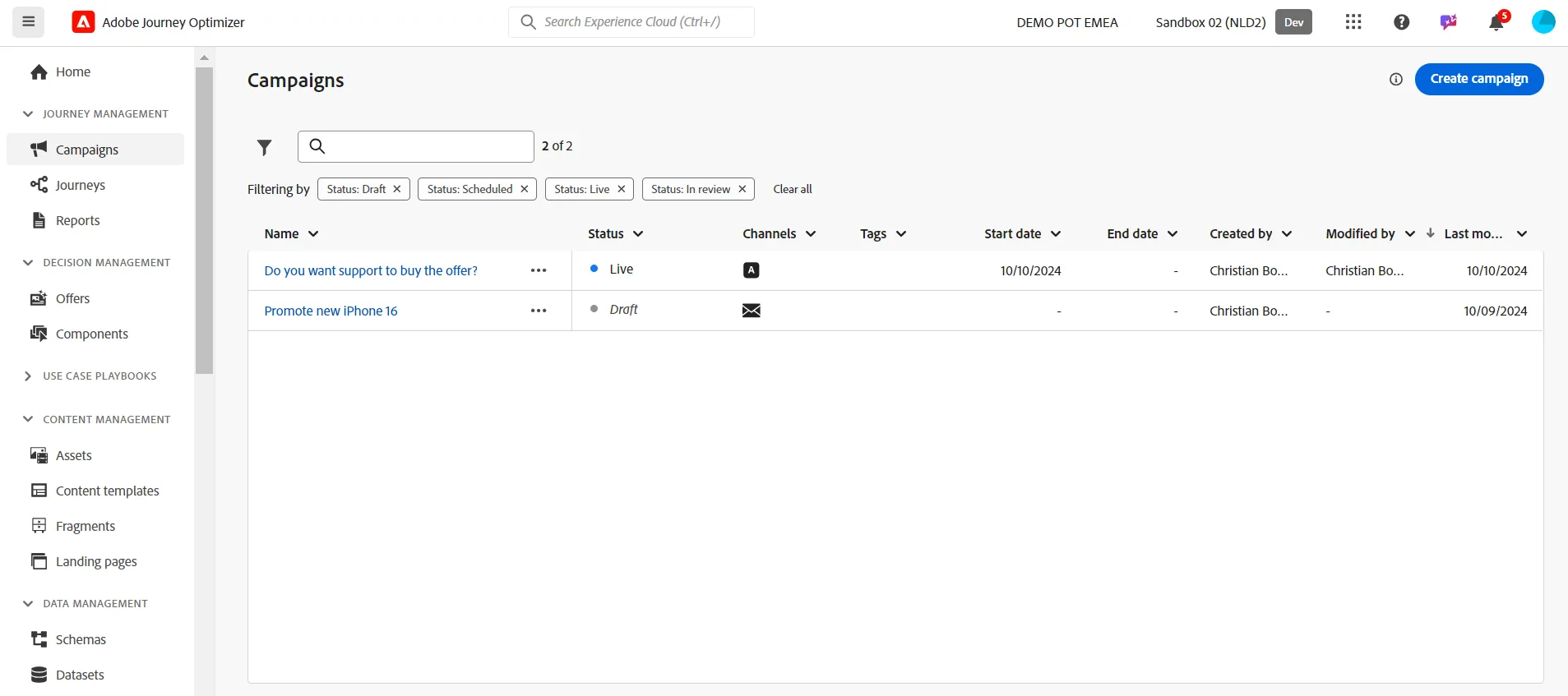
Task: Open more actions for 'Do you want support' campaign
Action: (539, 270)
